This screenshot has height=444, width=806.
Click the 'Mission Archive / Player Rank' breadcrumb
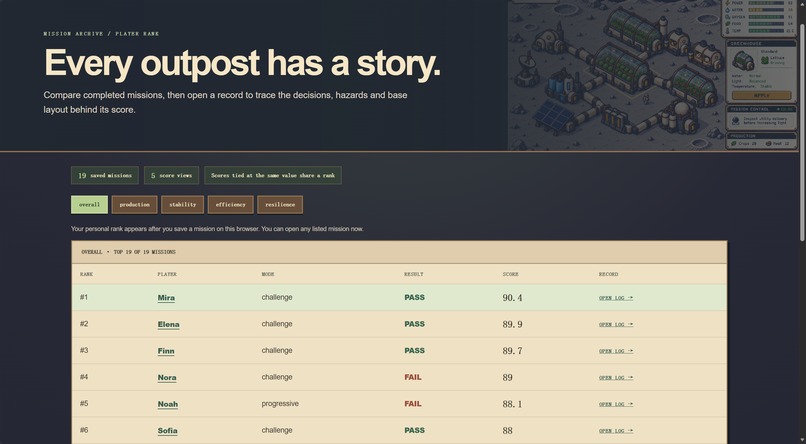tap(101, 34)
